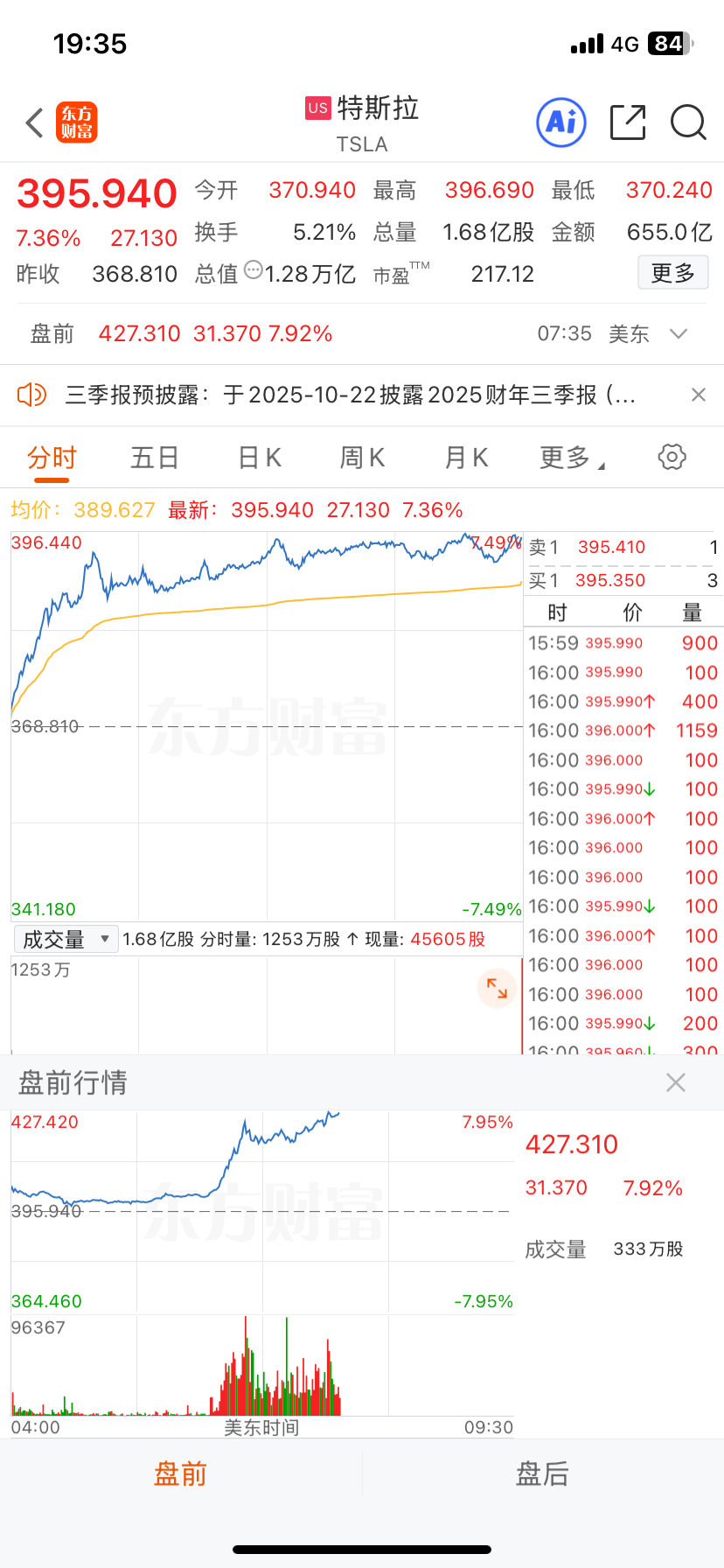Tap the 19:35 status bar clock
Viewport: 724px width, 1568px height.
90,44
